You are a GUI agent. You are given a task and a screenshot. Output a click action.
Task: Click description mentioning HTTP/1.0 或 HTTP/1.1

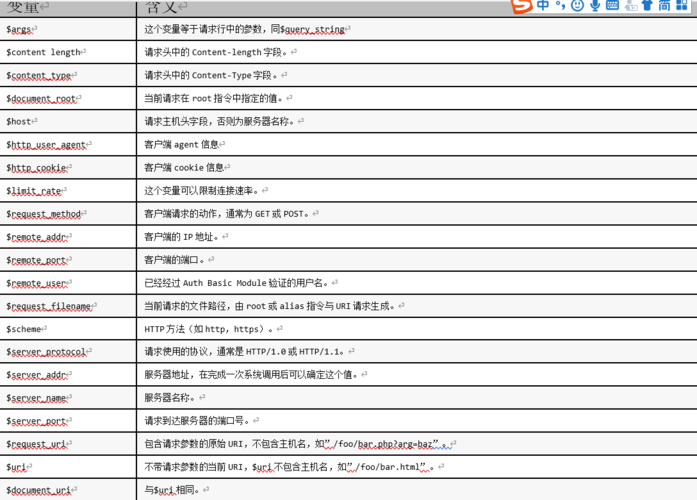click(x=244, y=352)
